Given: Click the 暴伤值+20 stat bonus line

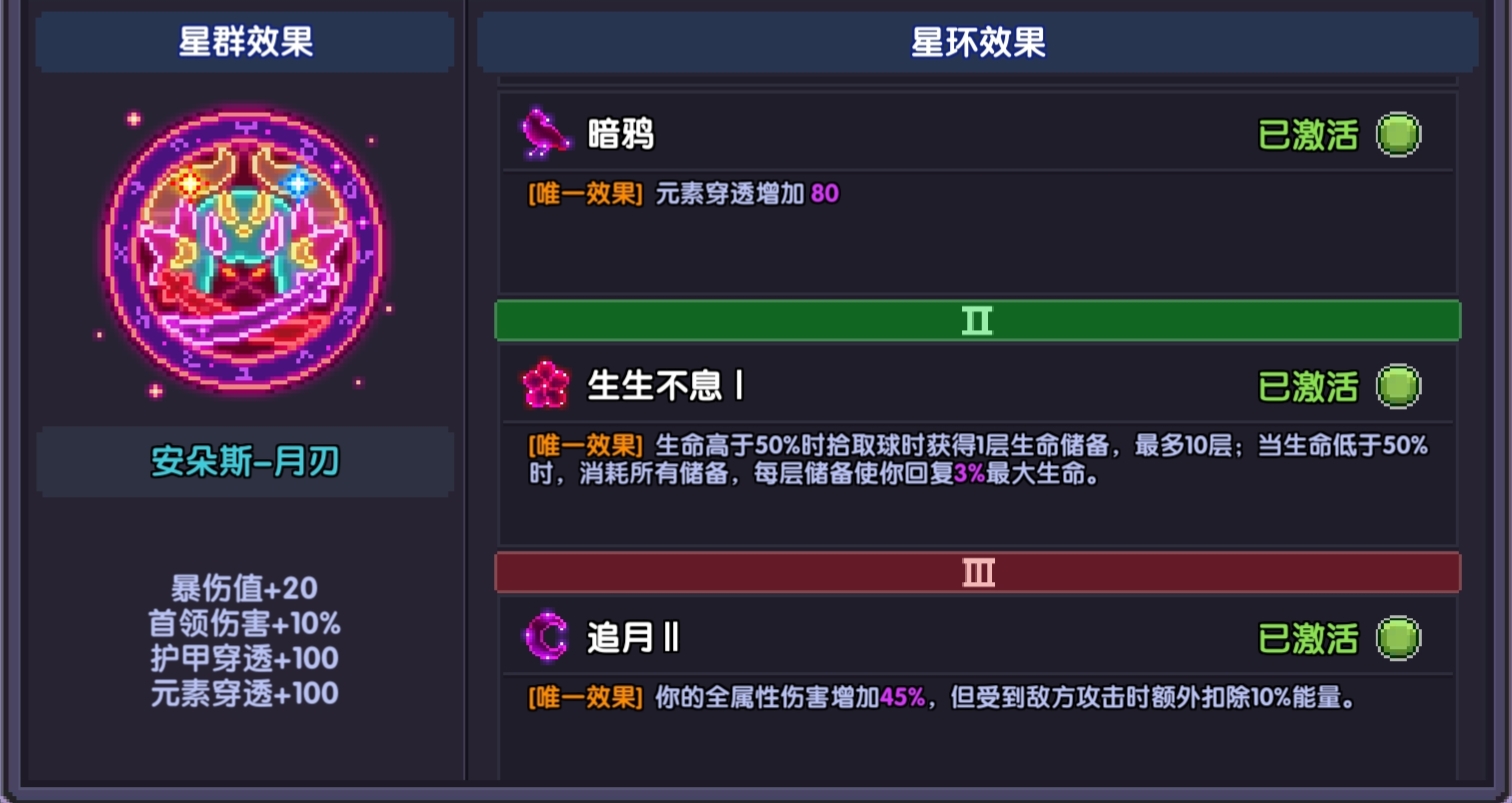Looking at the screenshot, I should tap(245, 588).
